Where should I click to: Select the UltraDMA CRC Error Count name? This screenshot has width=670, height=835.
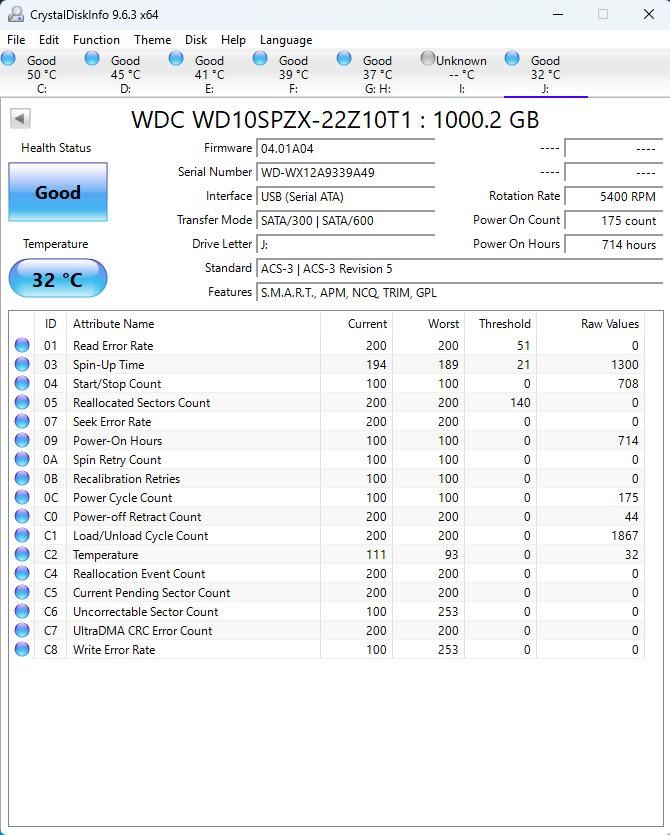click(x=143, y=631)
